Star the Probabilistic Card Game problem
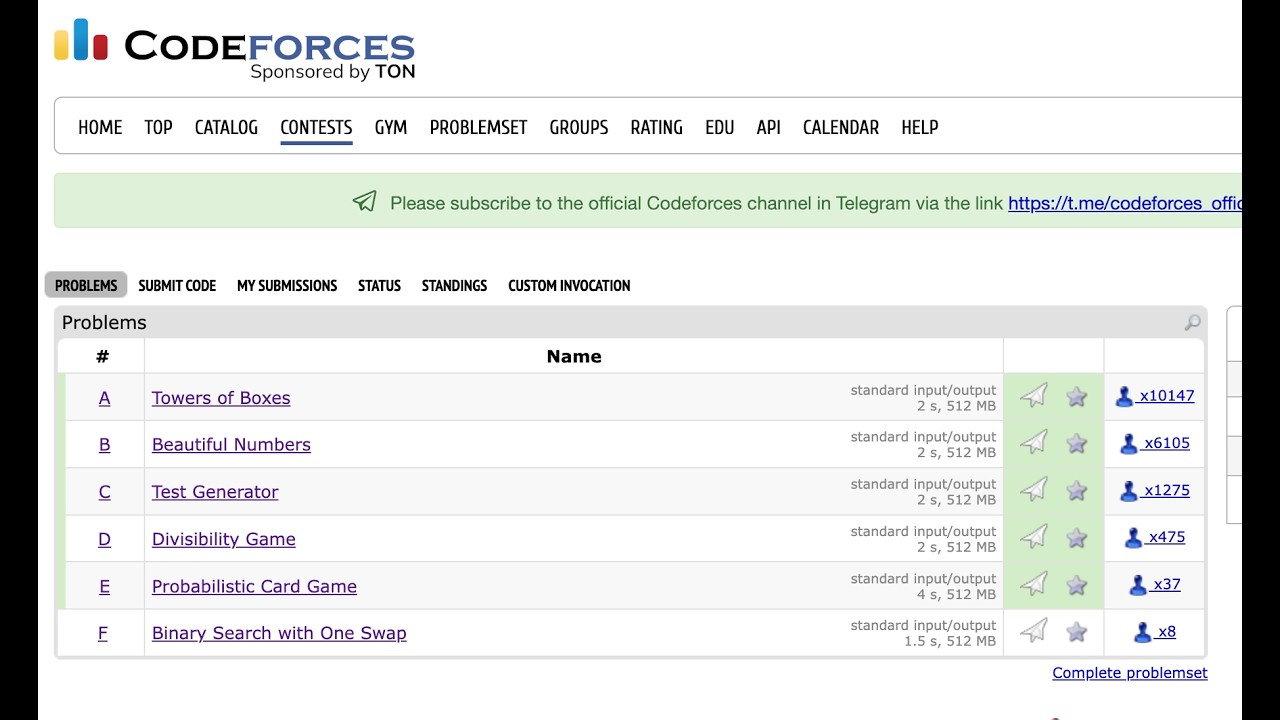Image resolution: width=1280 pixels, height=720 pixels. (1076, 585)
